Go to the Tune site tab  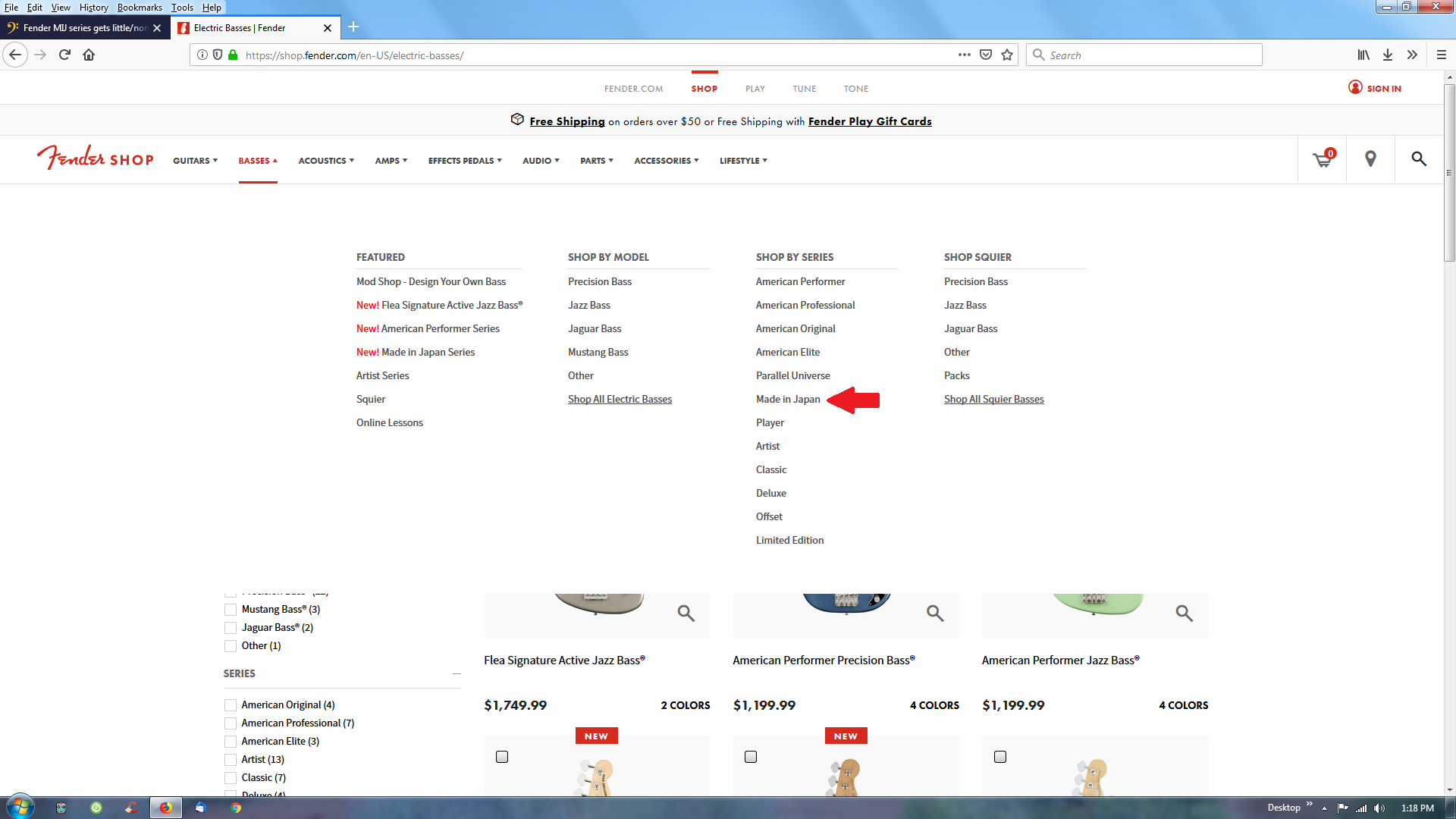pos(805,89)
